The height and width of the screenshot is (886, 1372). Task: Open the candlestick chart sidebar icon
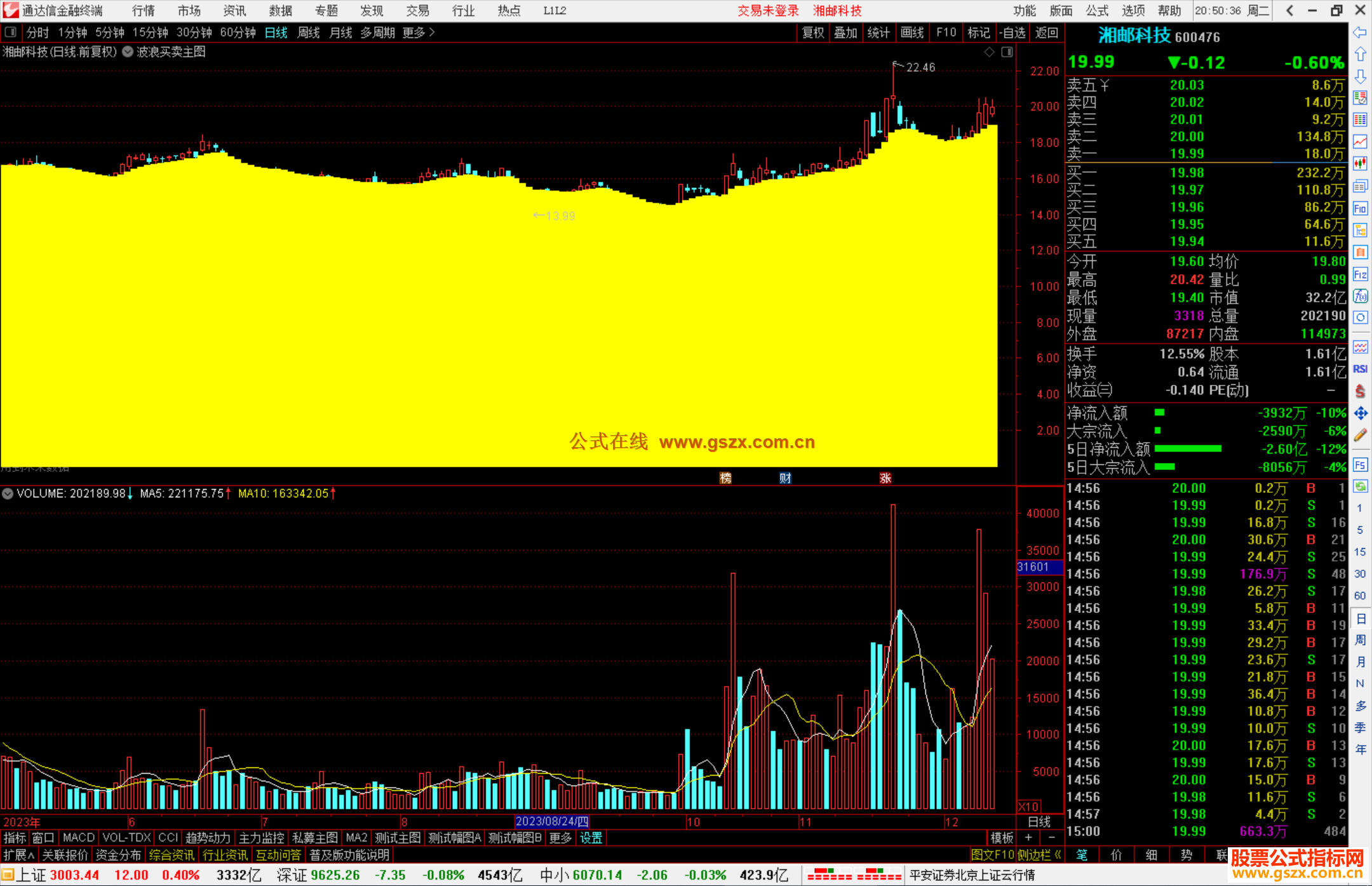[x=1360, y=164]
